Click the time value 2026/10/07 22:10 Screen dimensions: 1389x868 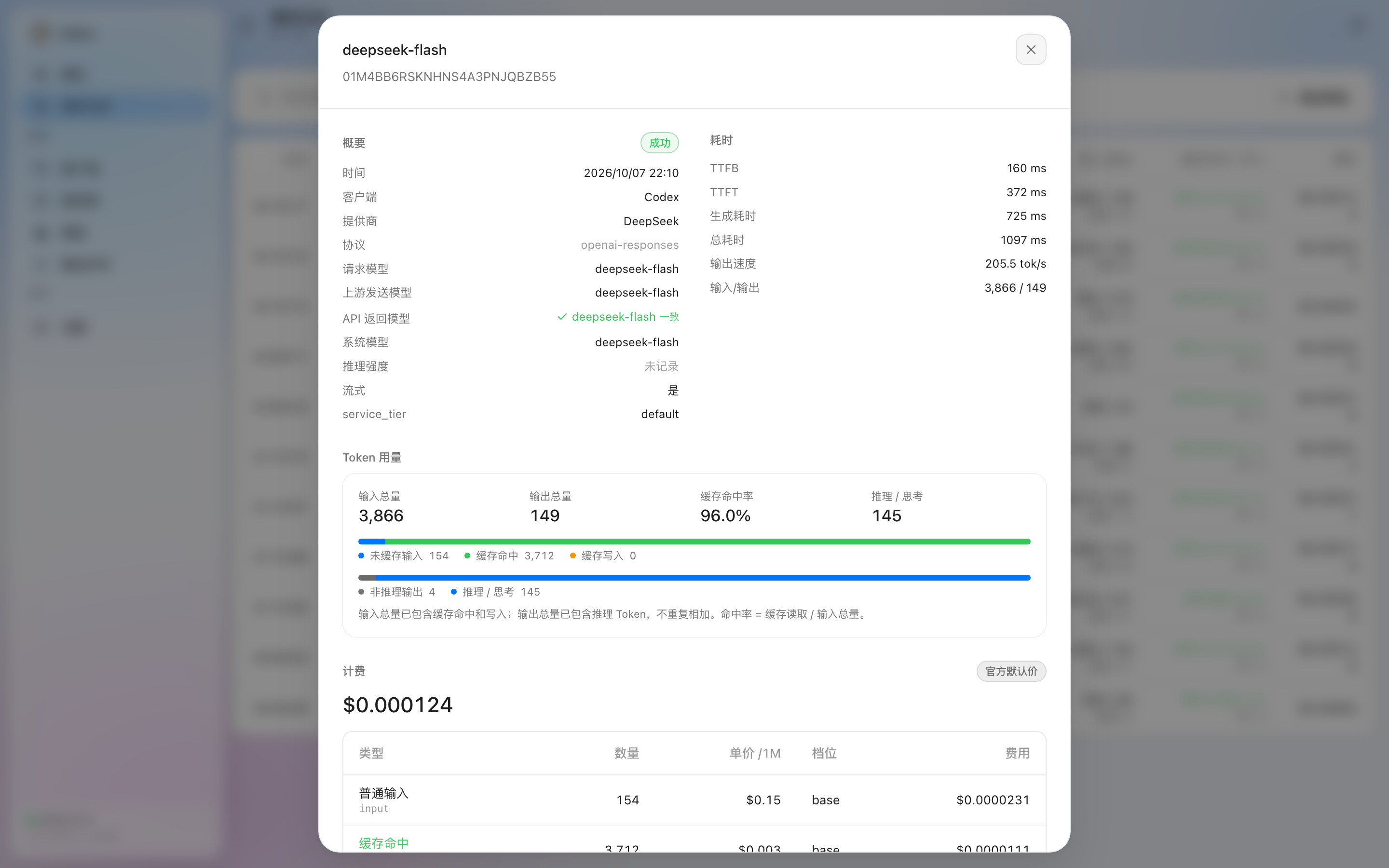click(x=631, y=173)
